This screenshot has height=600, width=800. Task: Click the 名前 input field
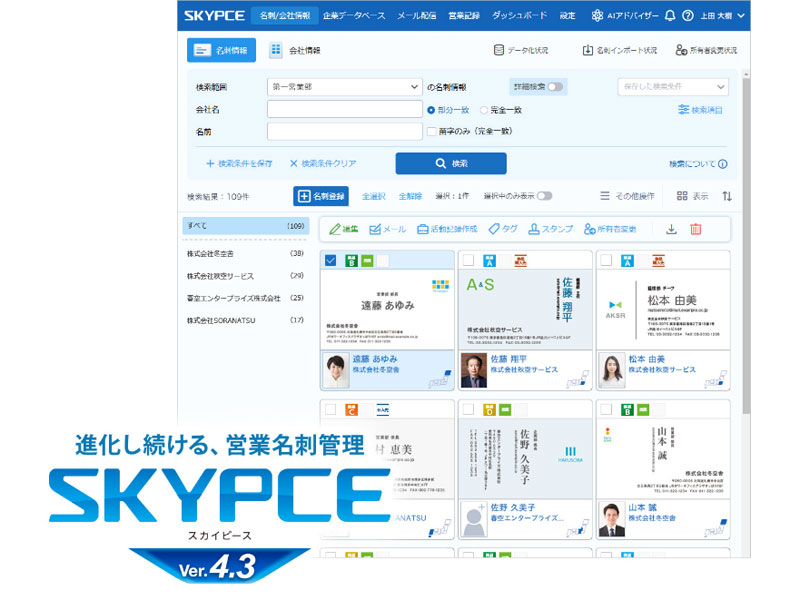pos(344,132)
